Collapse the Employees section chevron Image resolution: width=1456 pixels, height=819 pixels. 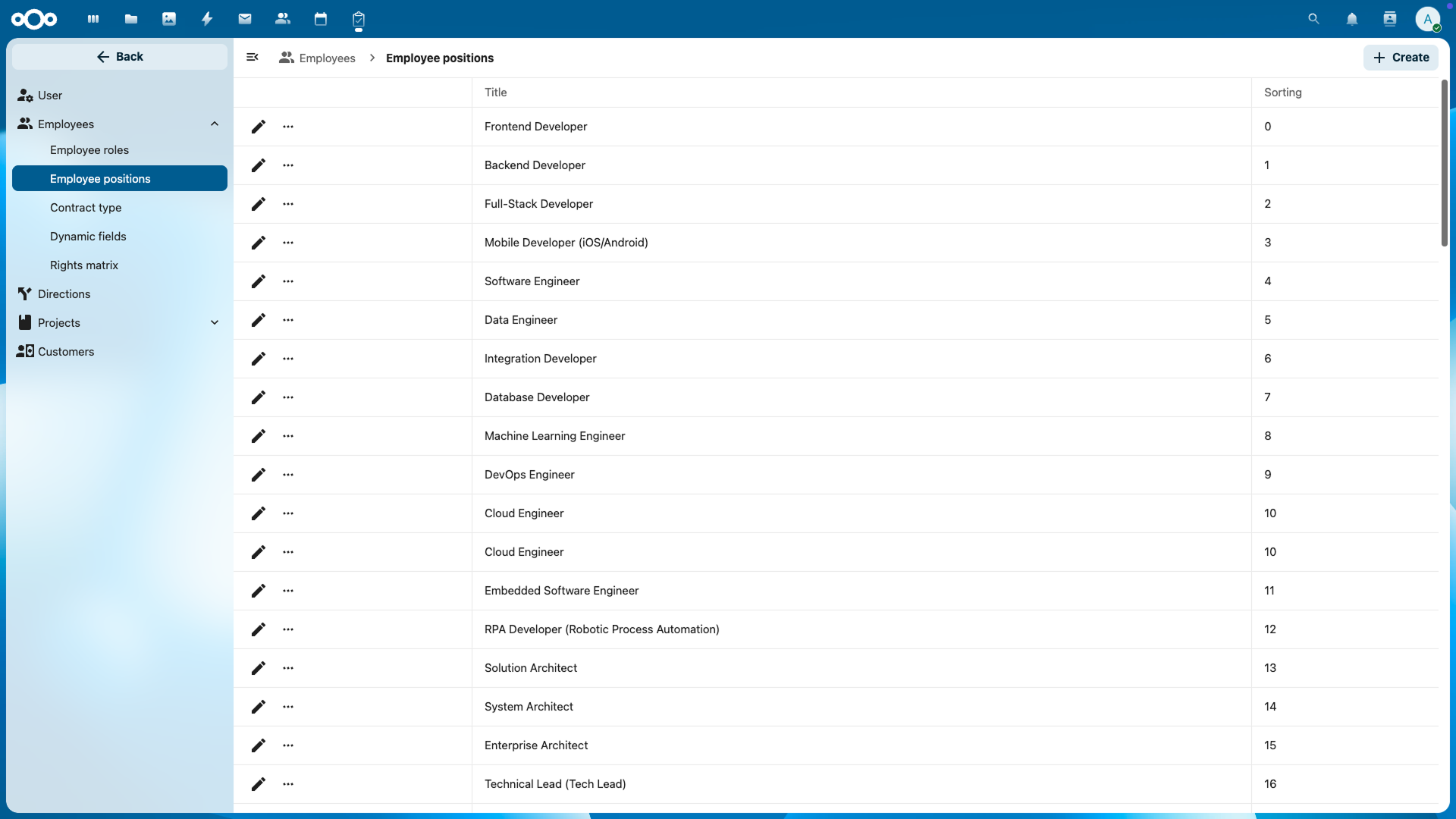(x=215, y=124)
